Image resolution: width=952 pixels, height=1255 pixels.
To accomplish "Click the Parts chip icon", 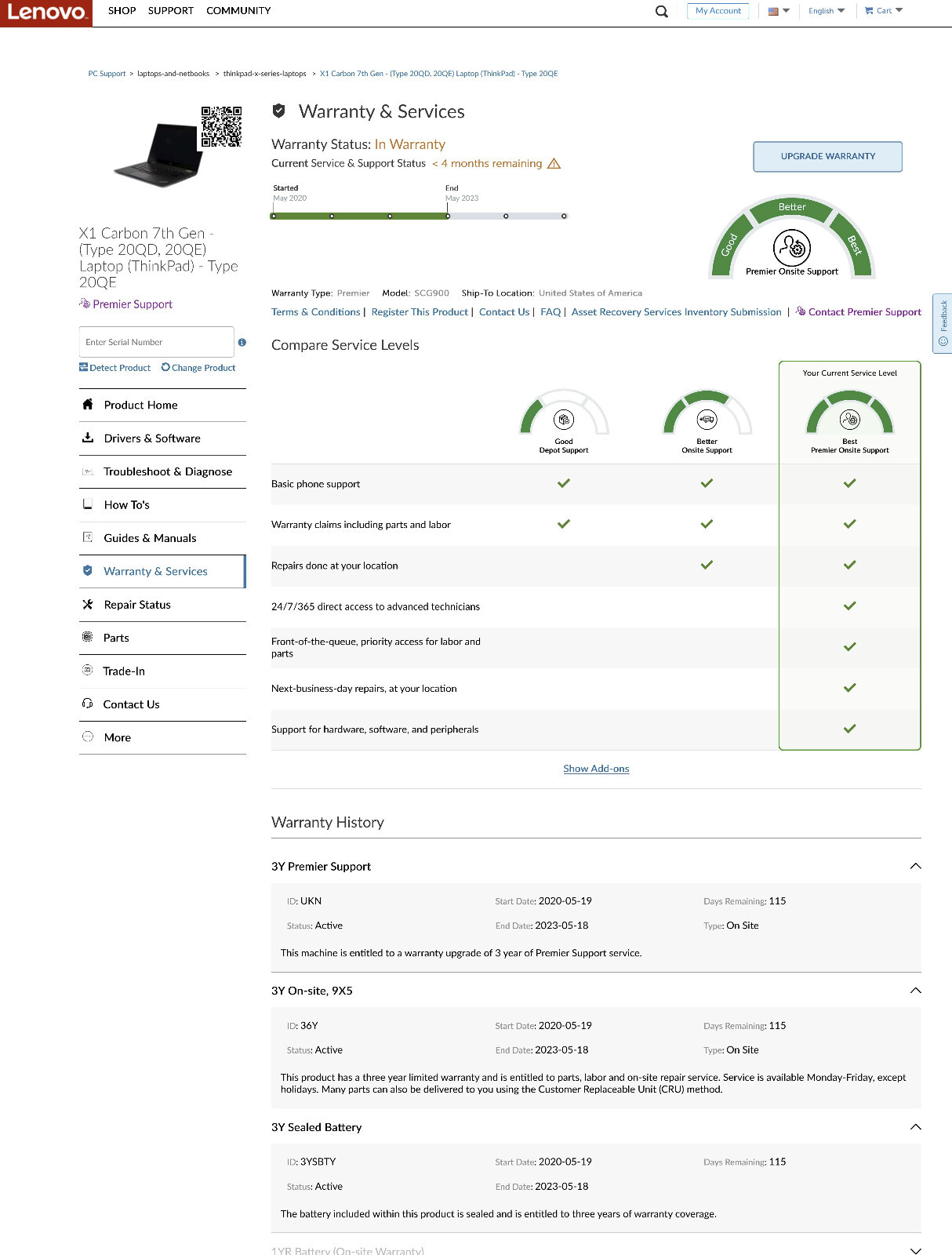I will 88,637.
